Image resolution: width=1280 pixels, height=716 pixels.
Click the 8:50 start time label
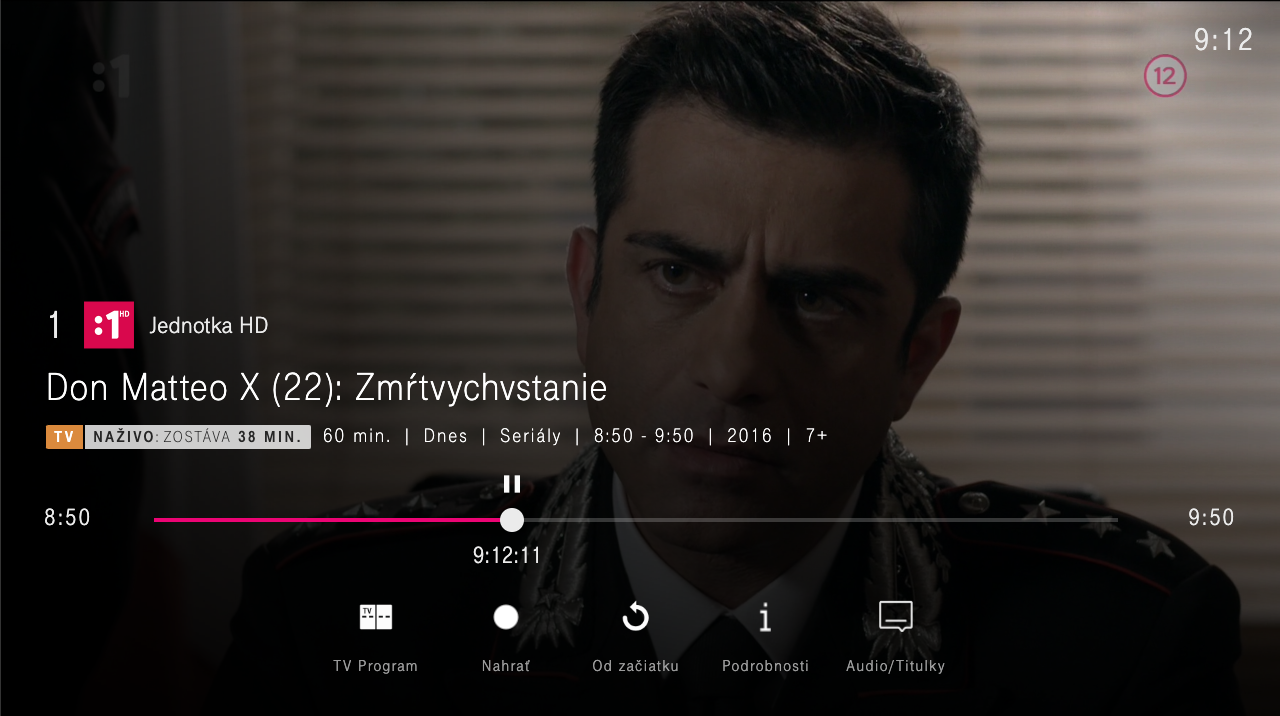67,518
